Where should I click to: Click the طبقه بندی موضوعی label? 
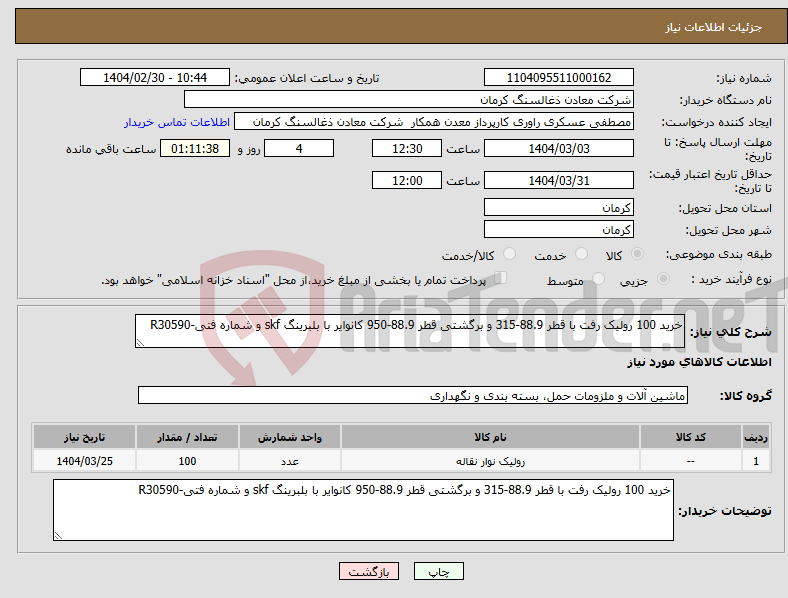[719, 255]
